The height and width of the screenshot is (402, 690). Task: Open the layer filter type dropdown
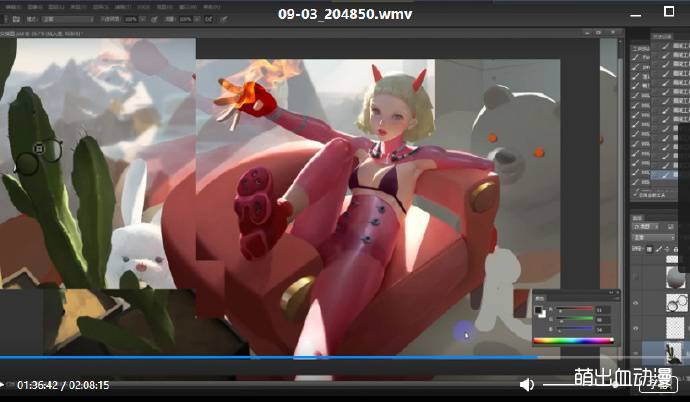pos(646,227)
